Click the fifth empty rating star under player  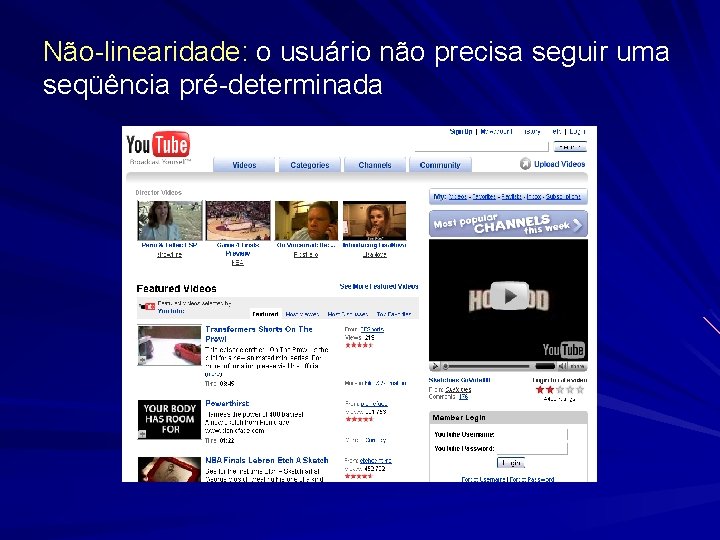point(580,390)
